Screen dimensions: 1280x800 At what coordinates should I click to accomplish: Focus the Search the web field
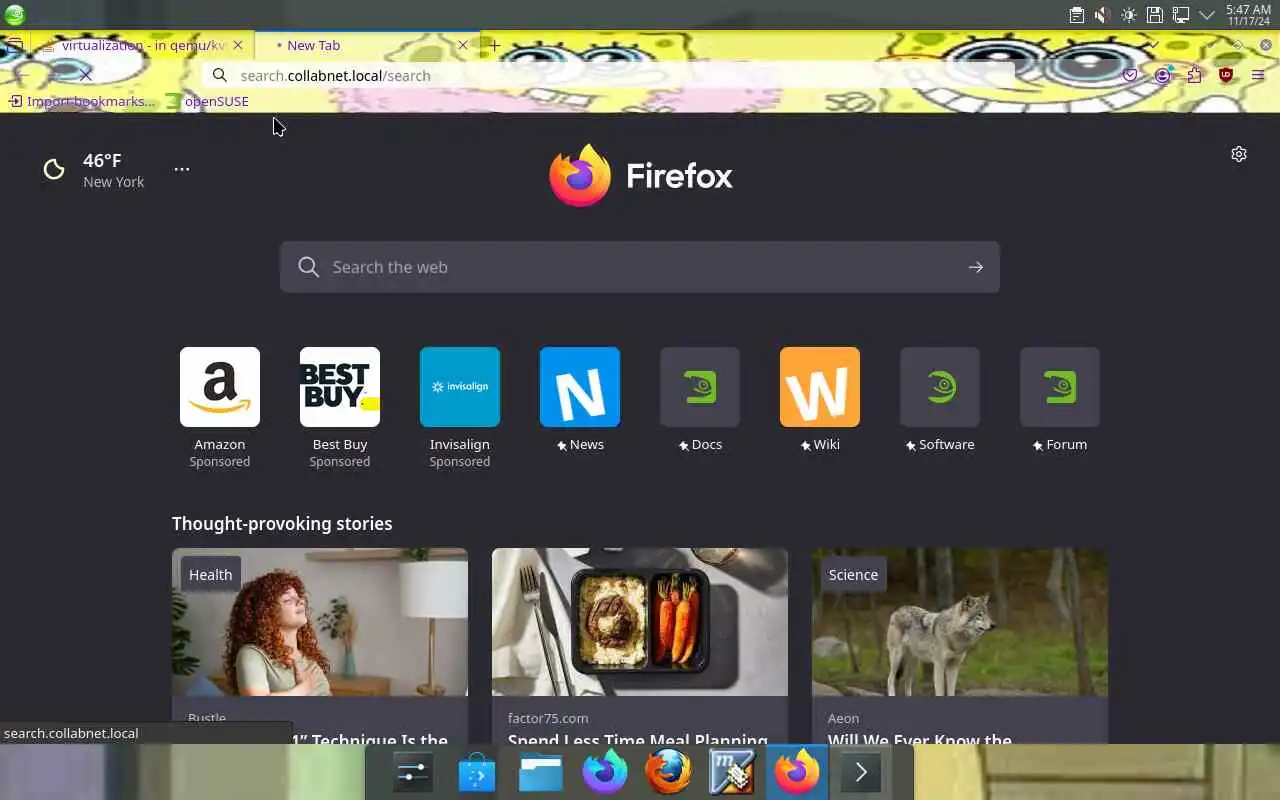tap(640, 267)
